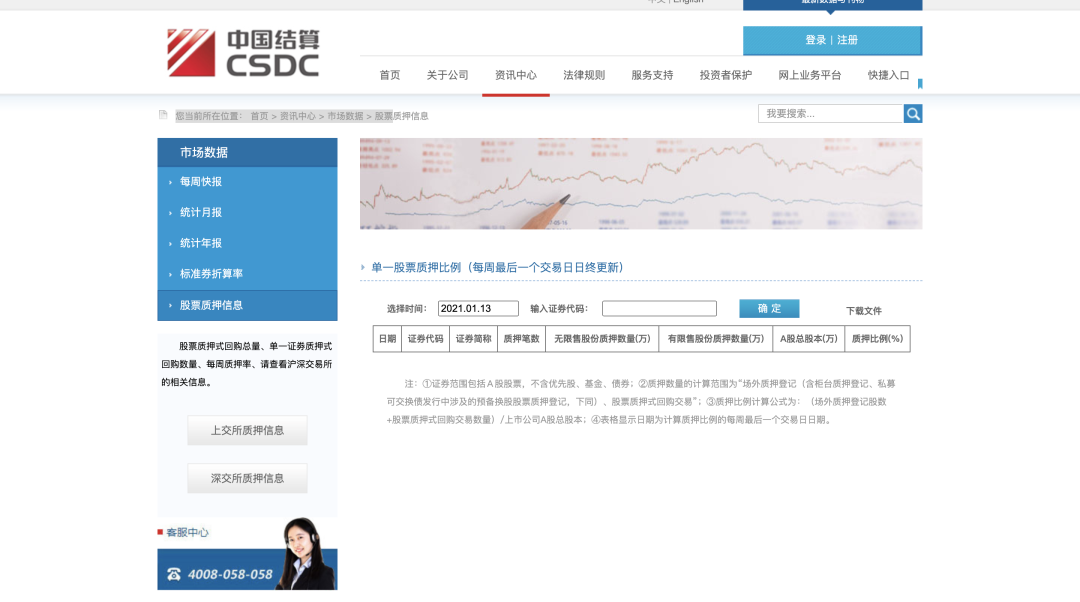Click the CSDC logo

(x=240, y=52)
